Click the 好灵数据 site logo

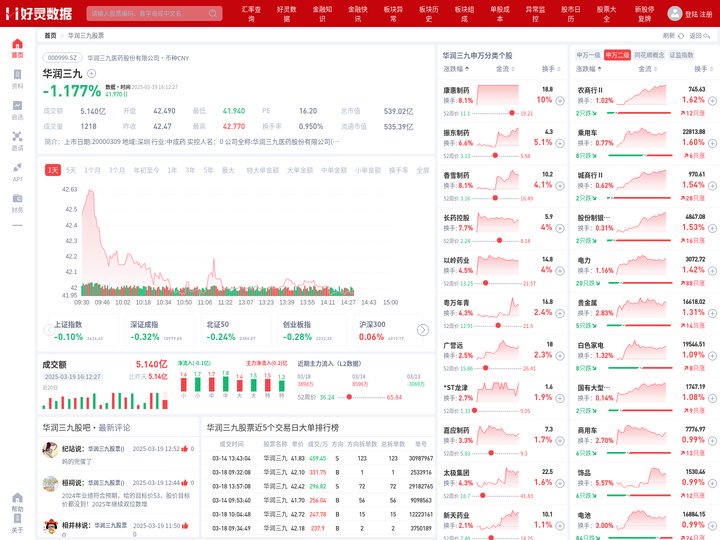click(x=39, y=13)
